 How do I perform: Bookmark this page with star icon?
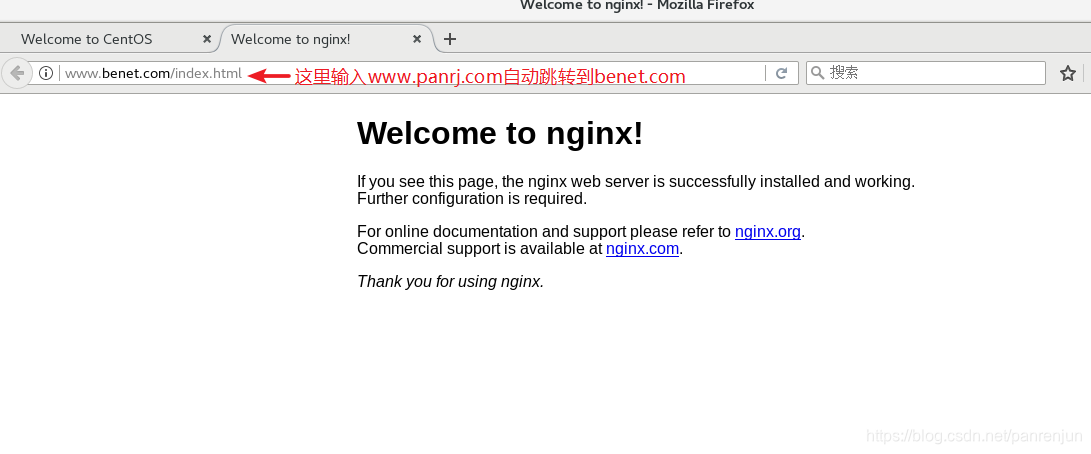[x=1067, y=73]
